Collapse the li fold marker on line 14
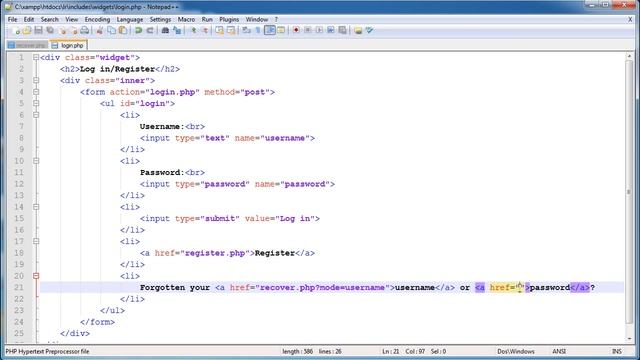 click(x=36, y=207)
